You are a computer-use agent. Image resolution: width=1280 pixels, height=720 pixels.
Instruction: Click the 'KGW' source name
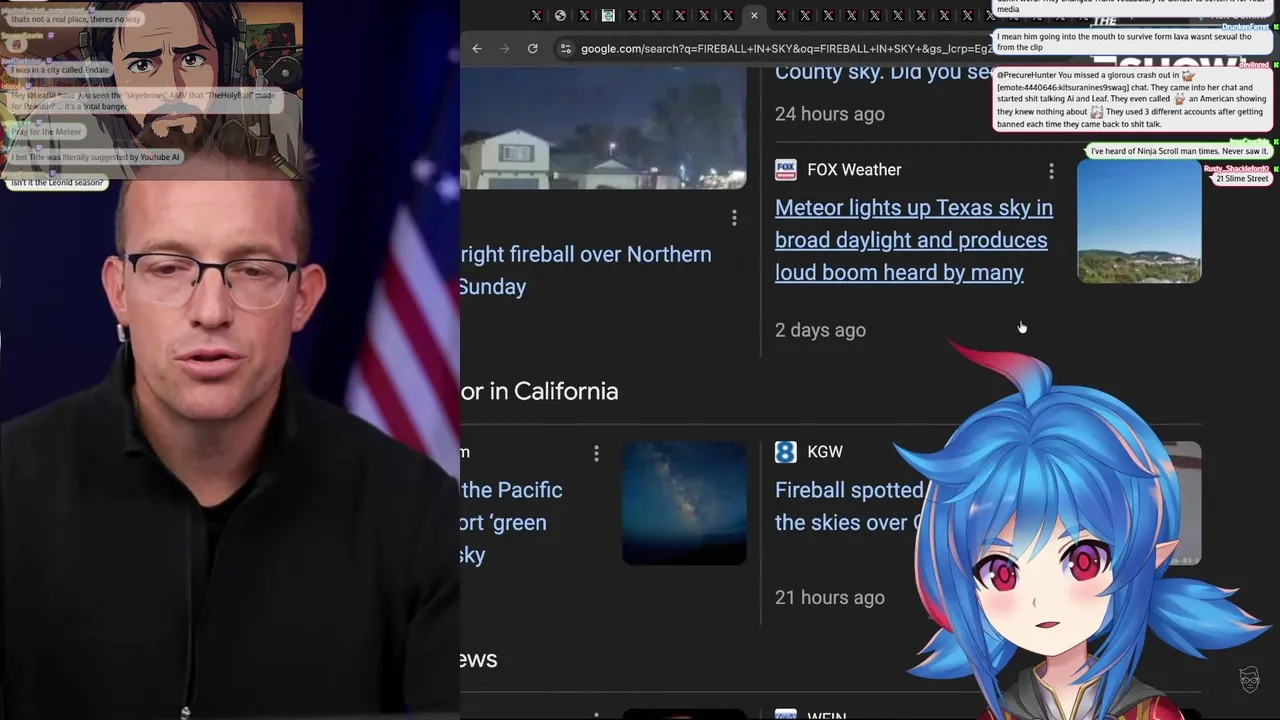pyautogui.click(x=825, y=452)
